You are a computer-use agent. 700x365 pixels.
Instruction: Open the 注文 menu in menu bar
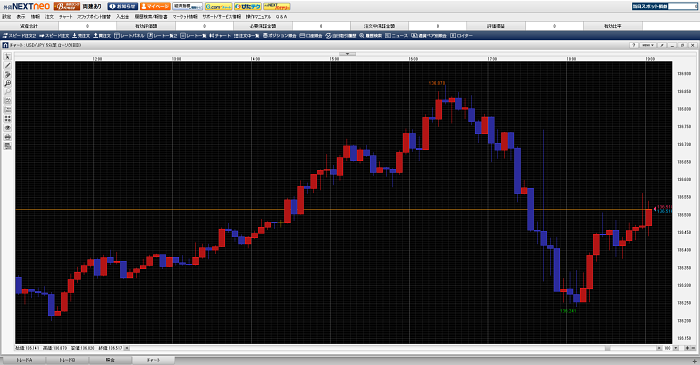[x=49, y=17]
